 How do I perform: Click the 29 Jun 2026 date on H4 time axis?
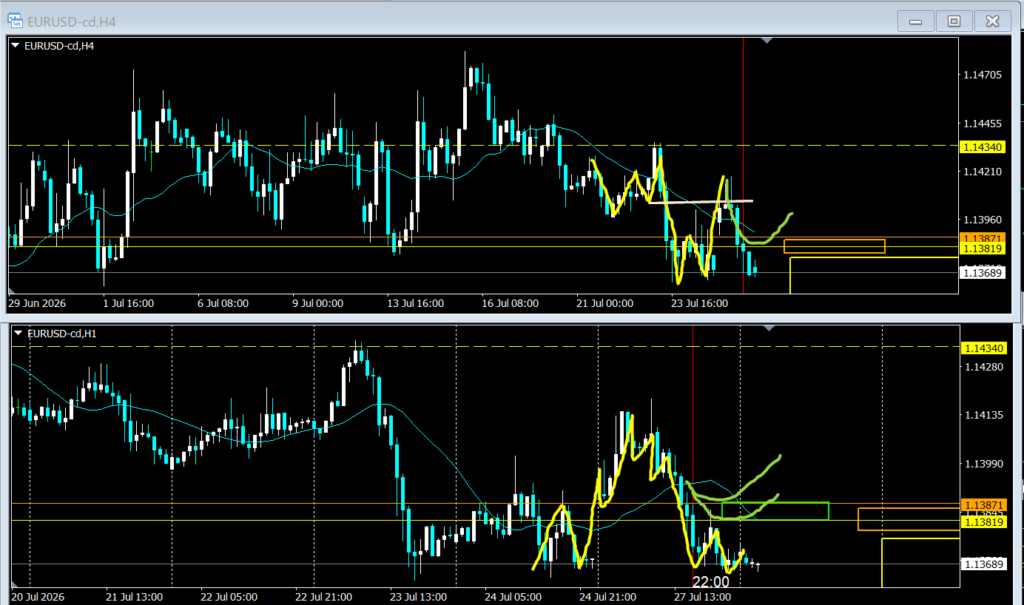37,303
